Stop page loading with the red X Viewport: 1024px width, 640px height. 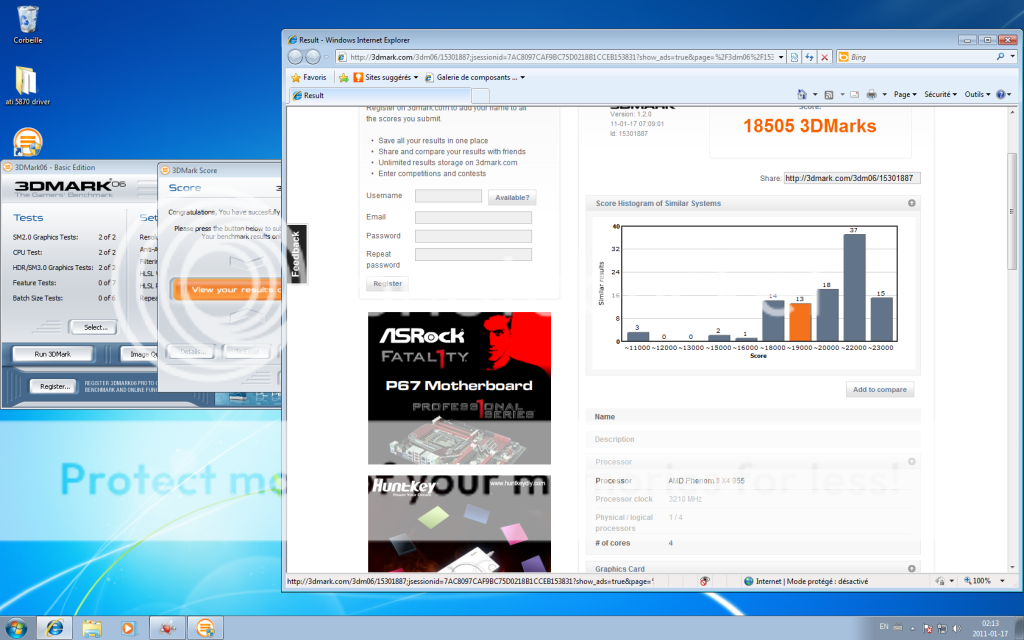tap(824, 57)
